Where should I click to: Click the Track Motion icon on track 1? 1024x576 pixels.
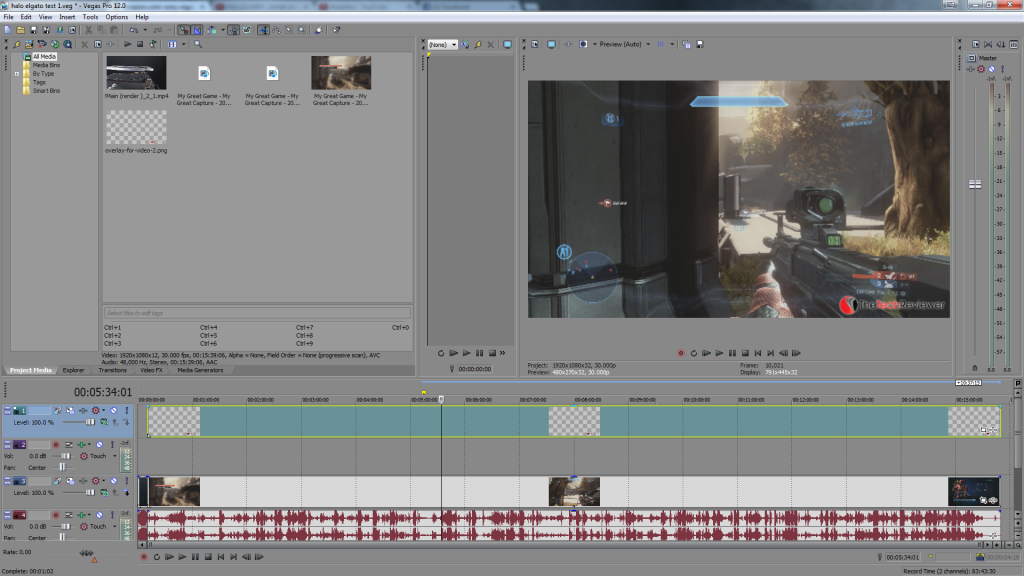70,410
